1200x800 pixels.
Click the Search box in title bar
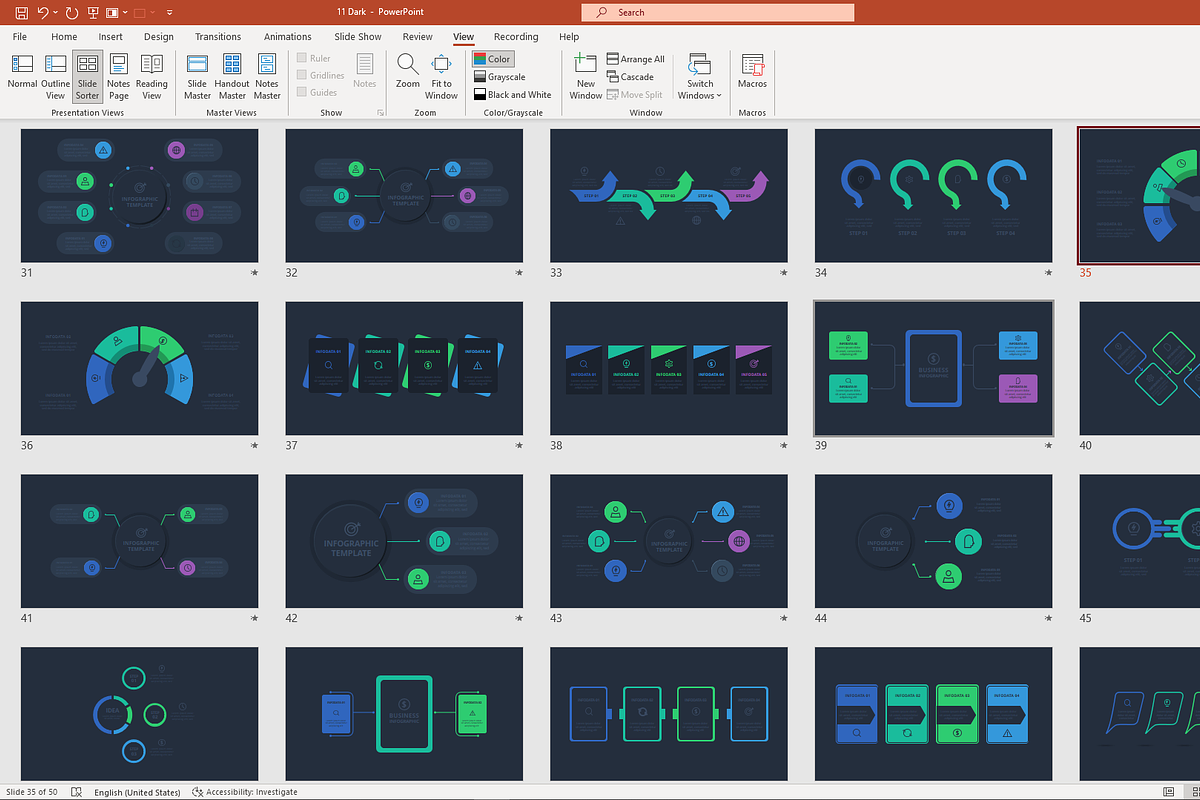[717, 12]
